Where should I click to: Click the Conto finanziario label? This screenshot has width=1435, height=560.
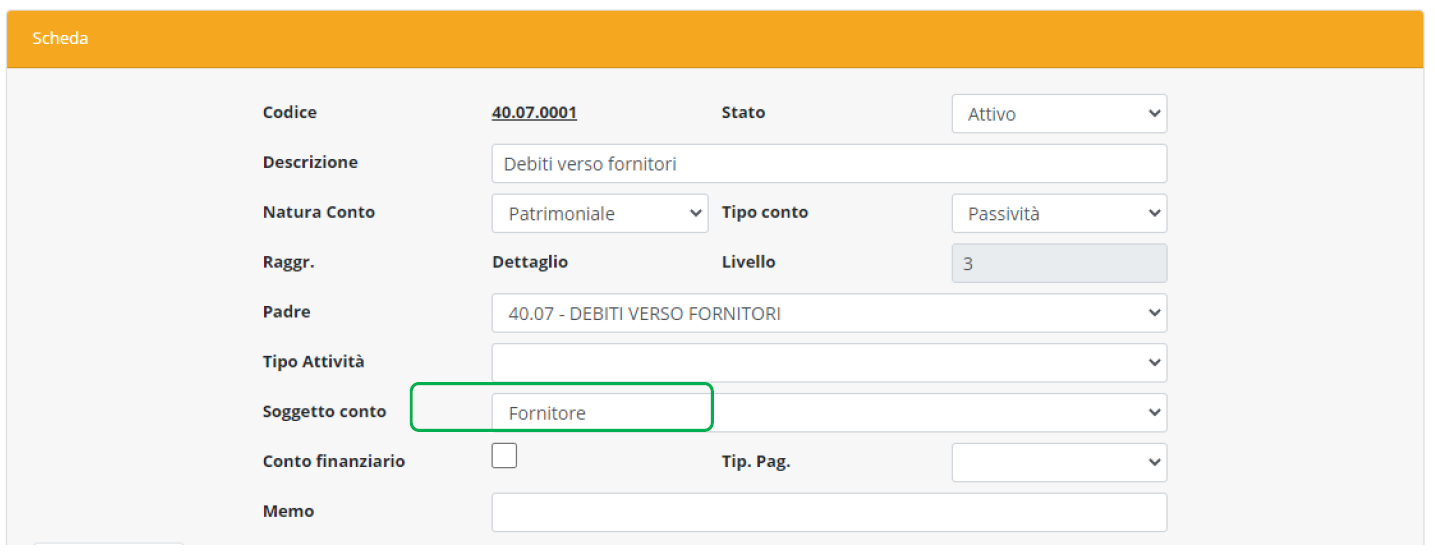[x=333, y=462]
